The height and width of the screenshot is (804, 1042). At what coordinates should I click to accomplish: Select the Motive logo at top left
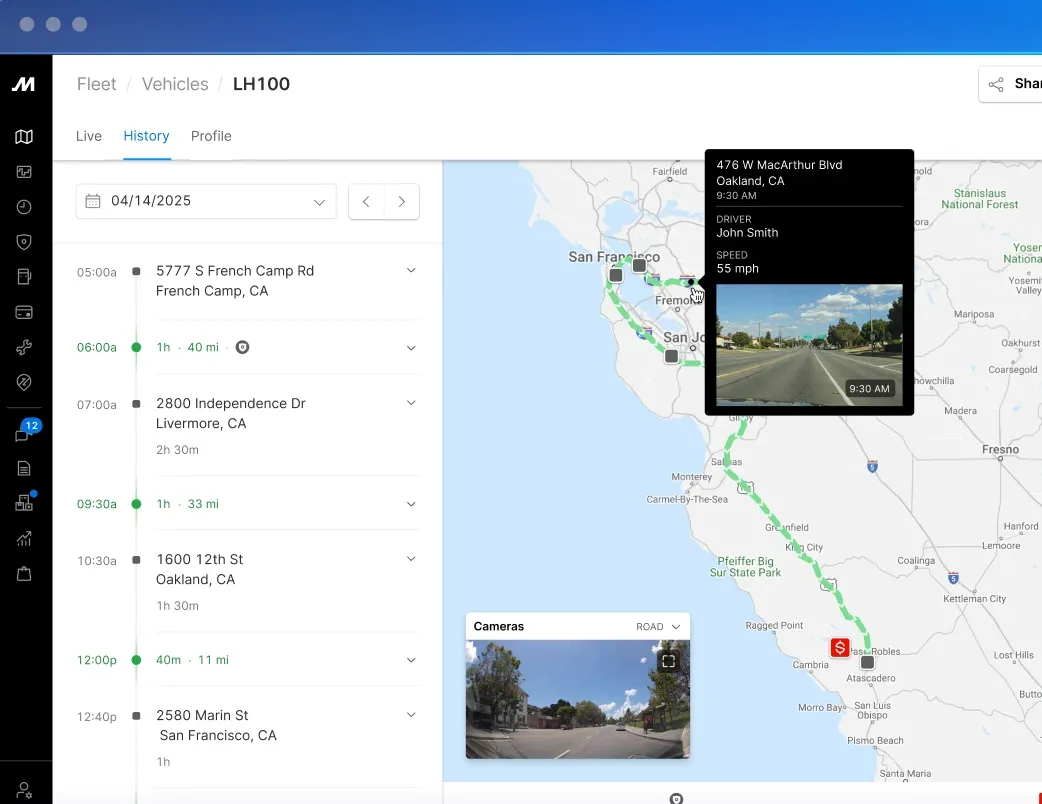click(x=24, y=84)
